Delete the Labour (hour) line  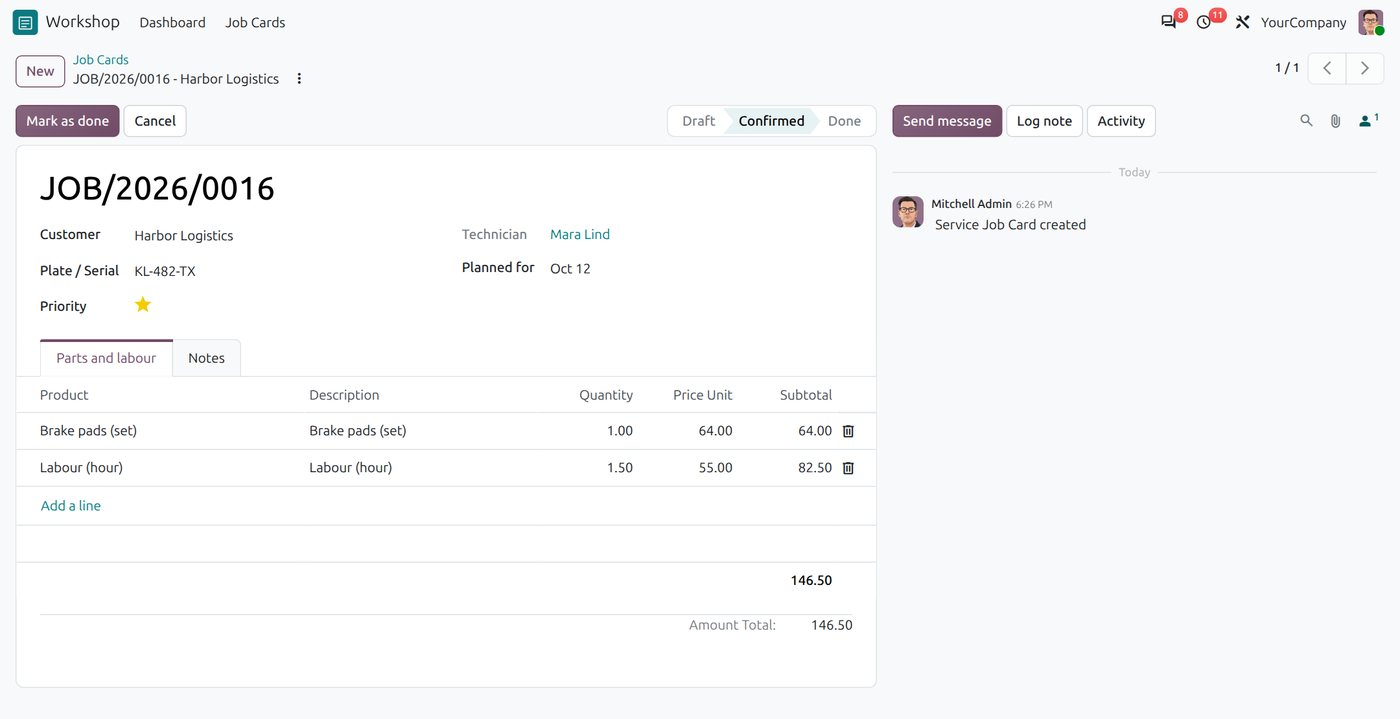tap(848, 468)
